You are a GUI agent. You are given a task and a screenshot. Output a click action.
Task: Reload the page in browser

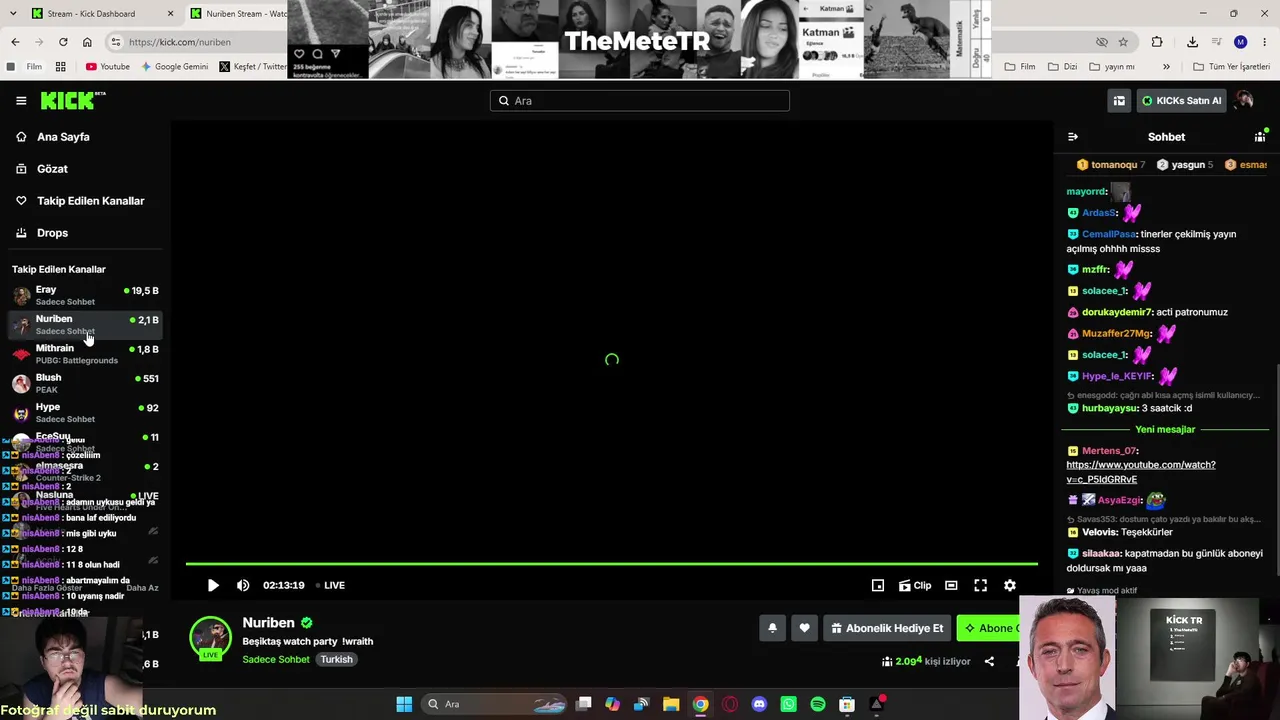pos(63,42)
